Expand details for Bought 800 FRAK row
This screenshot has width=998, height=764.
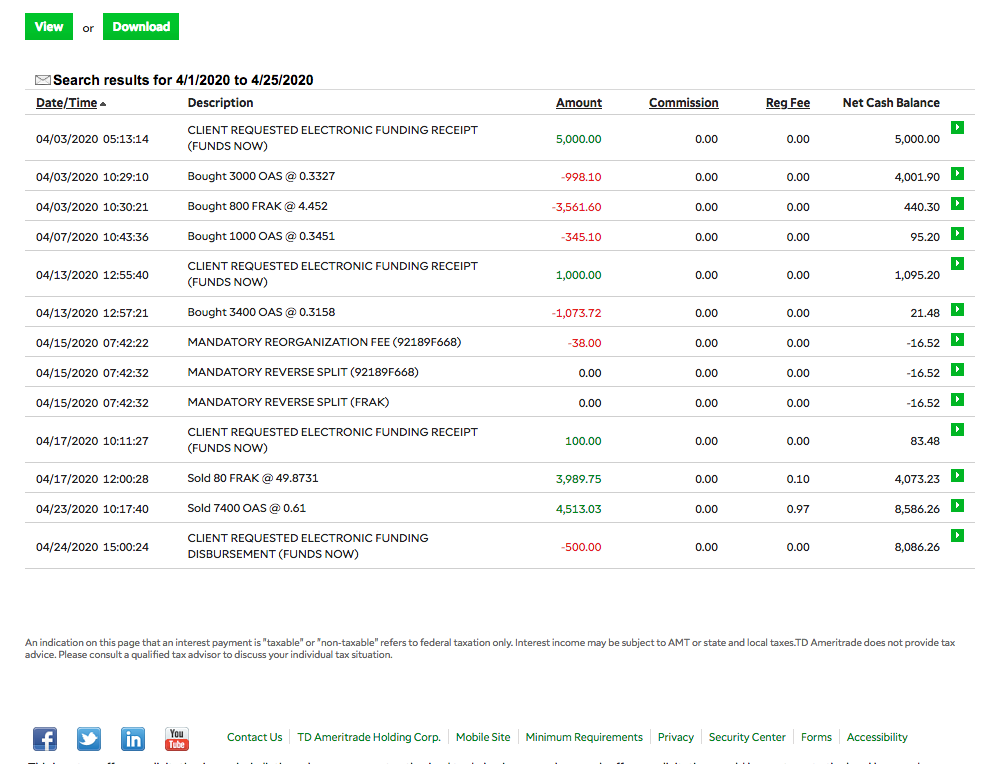(957, 204)
